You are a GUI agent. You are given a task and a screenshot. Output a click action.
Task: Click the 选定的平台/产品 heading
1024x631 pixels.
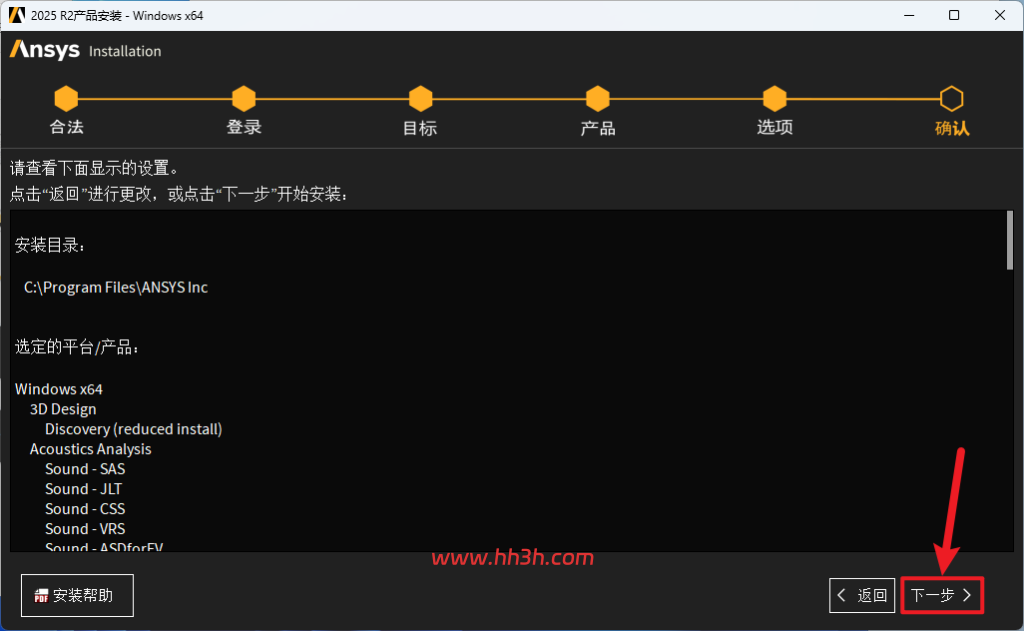coord(76,347)
